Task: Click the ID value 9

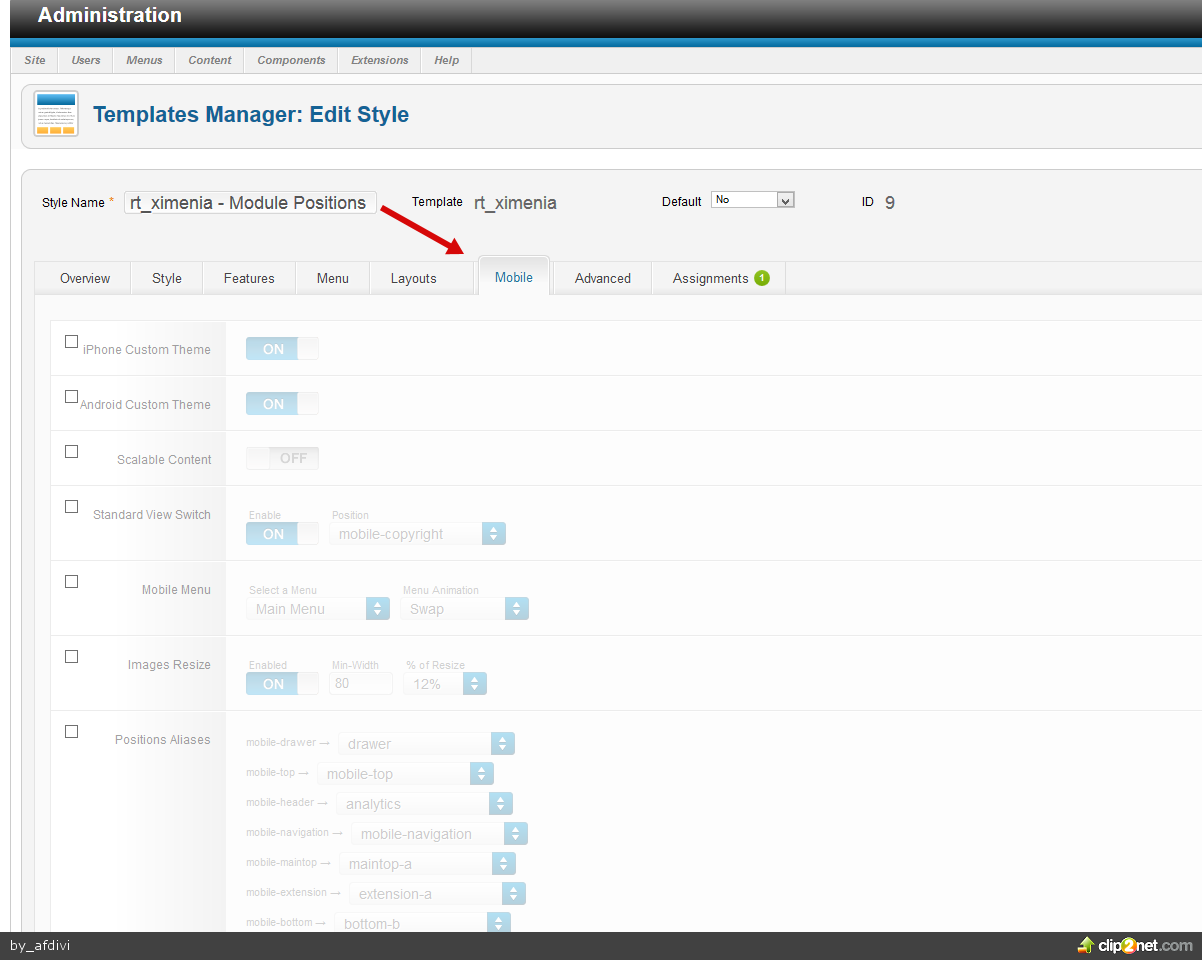Action: [890, 202]
